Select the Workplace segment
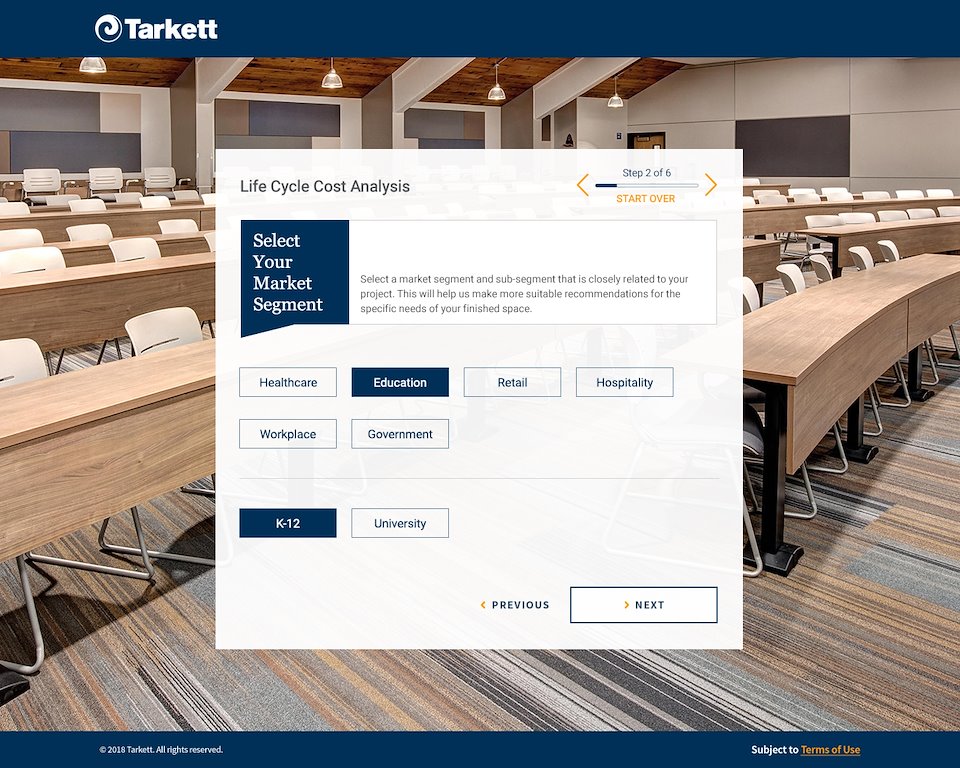The width and height of the screenshot is (960, 768). (288, 434)
